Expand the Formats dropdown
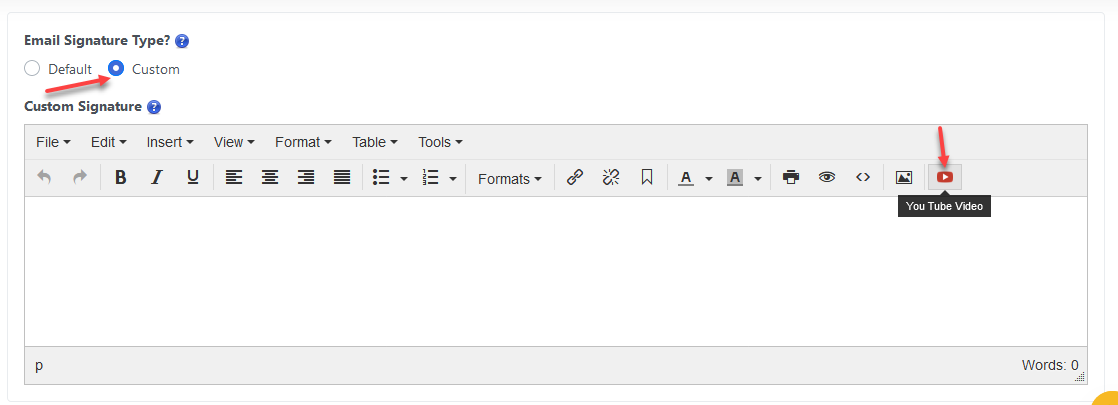Image resolution: width=1118 pixels, height=405 pixels. (510, 179)
